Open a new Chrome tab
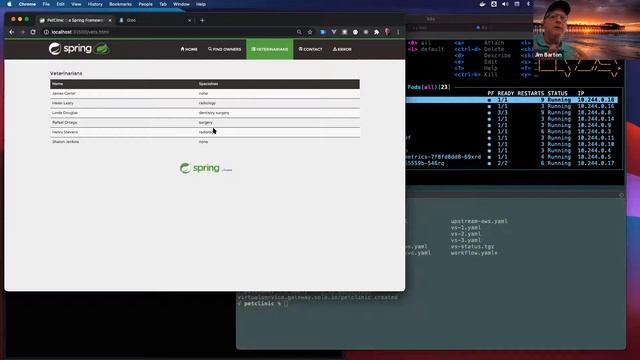The height and width of the screenshot is (360, 640). tap(202, 20)
